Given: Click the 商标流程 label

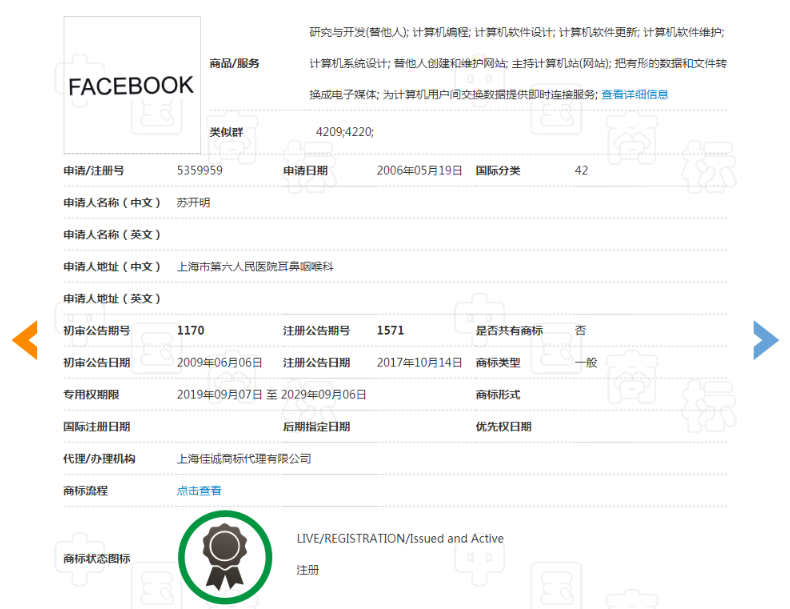Looking at the screenshot, I should [86, 491].
